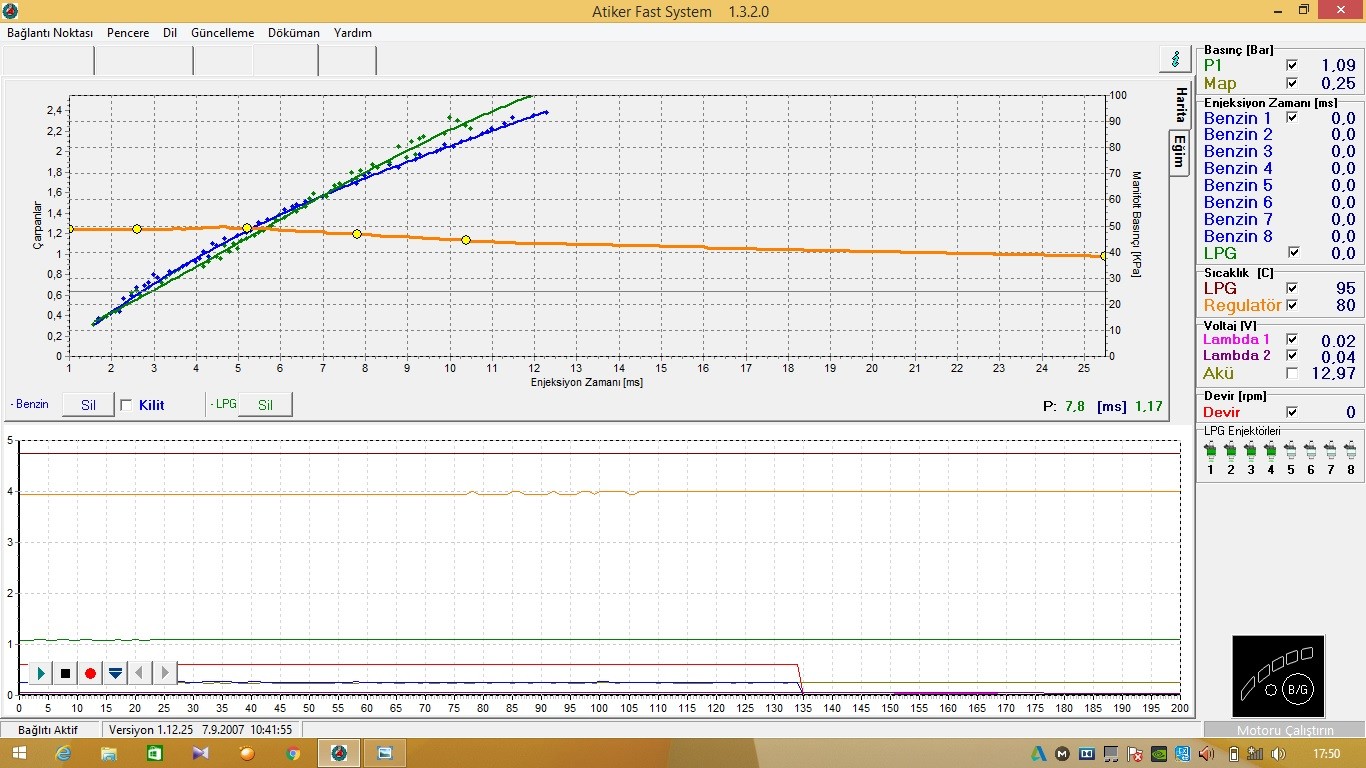Click the yellow curve point at 10.4 ms
This screenshot has height=768, width=1366.
(x=466, y=240)
